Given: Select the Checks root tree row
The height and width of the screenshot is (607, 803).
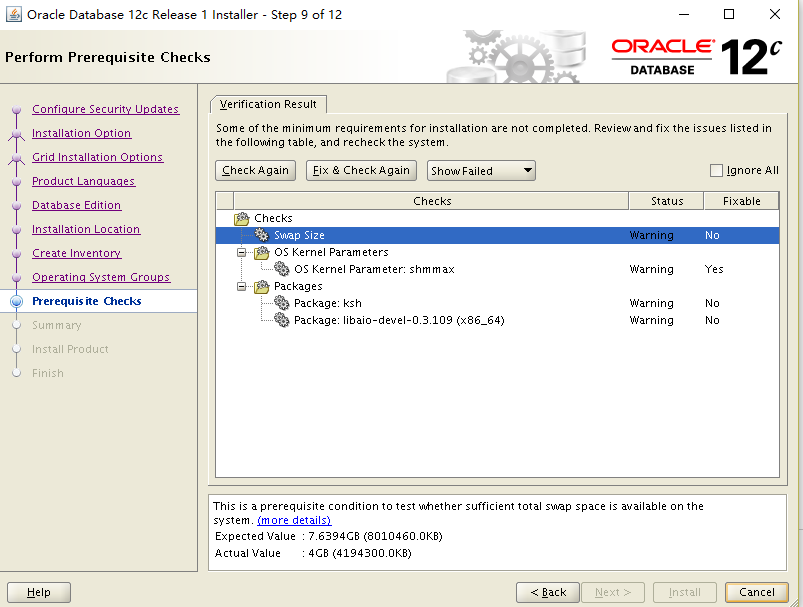Looking at the screenshot, I should pos(497,218).
